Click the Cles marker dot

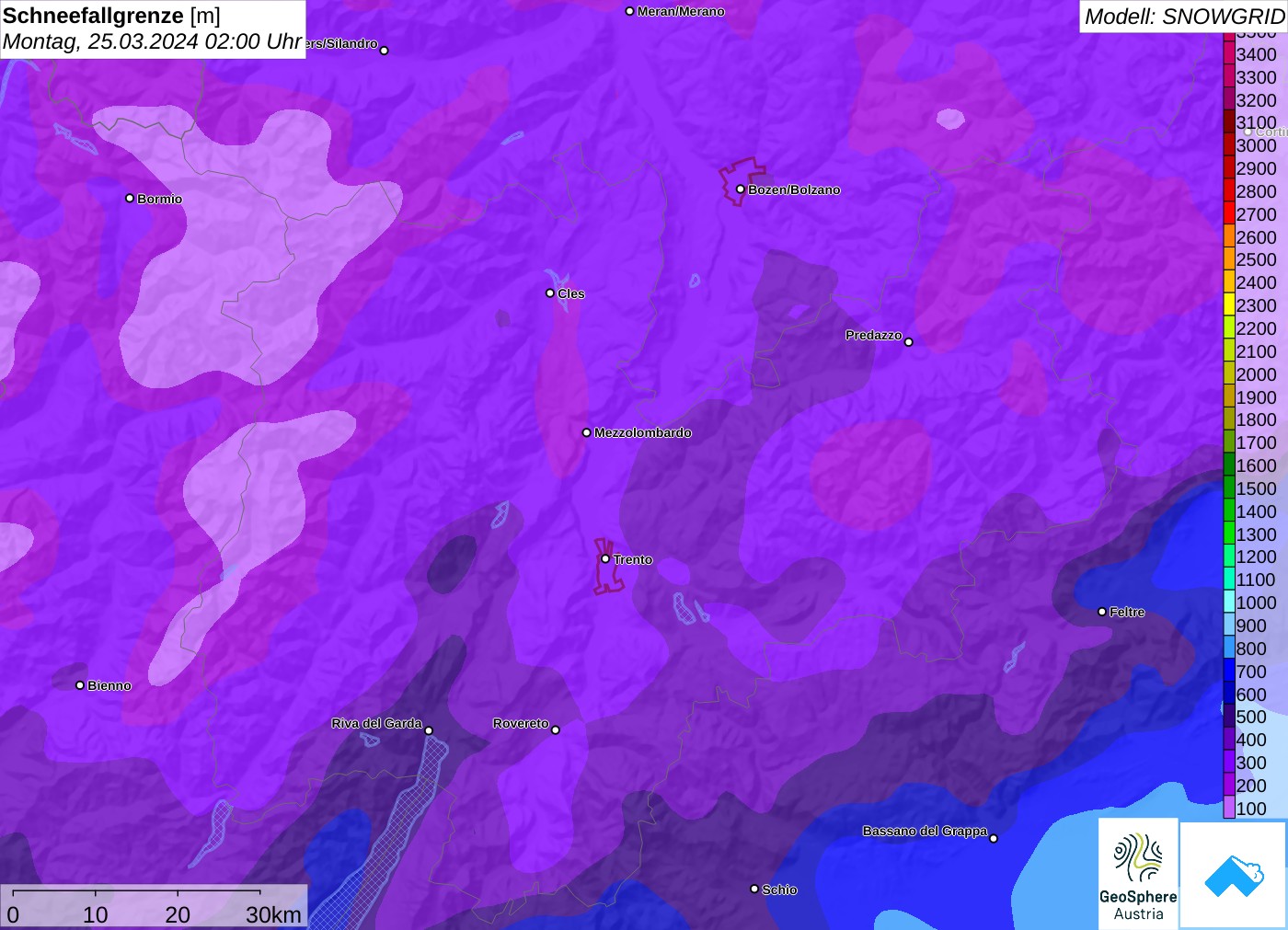[550, 293]
